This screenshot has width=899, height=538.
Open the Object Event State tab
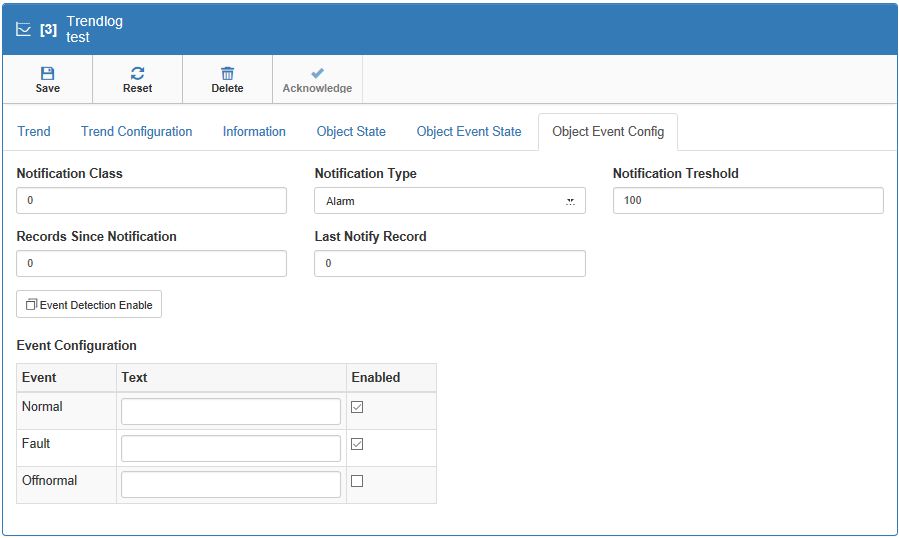point(469,131)
